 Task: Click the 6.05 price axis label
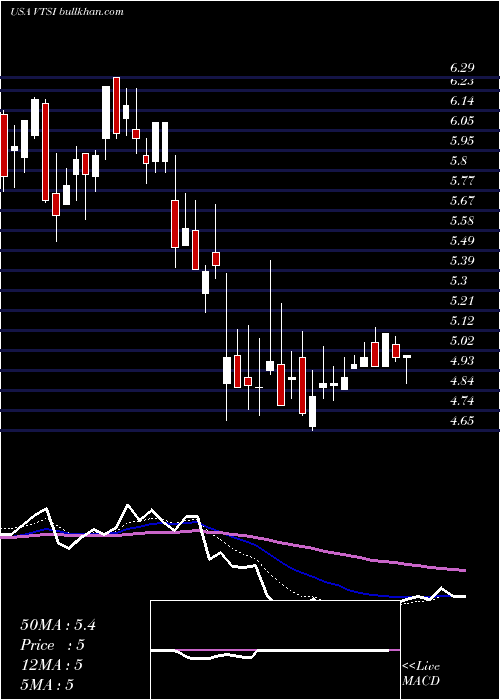[x=462, y=121]
